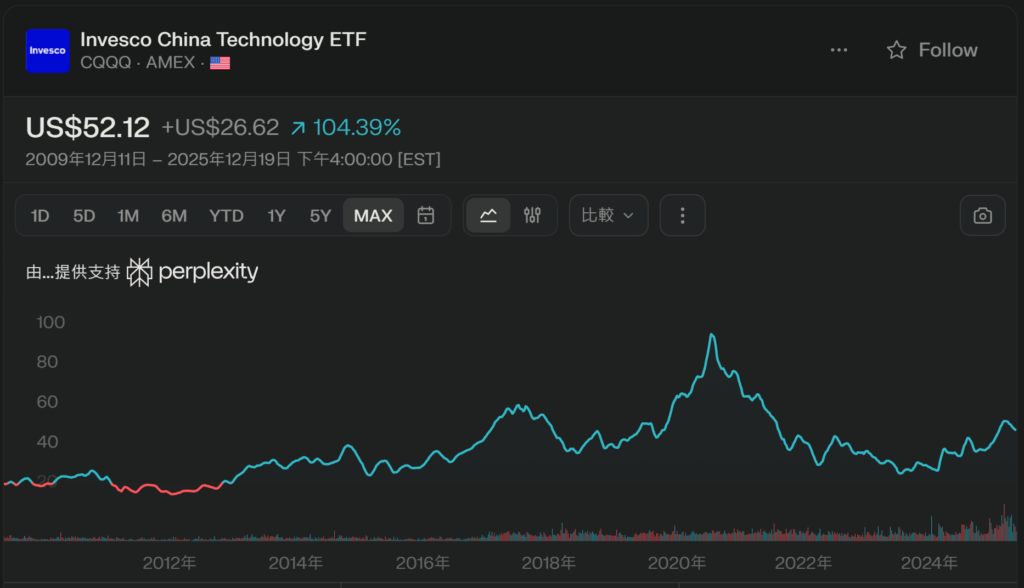Click the 2018年 timeline label

[549, 563]
